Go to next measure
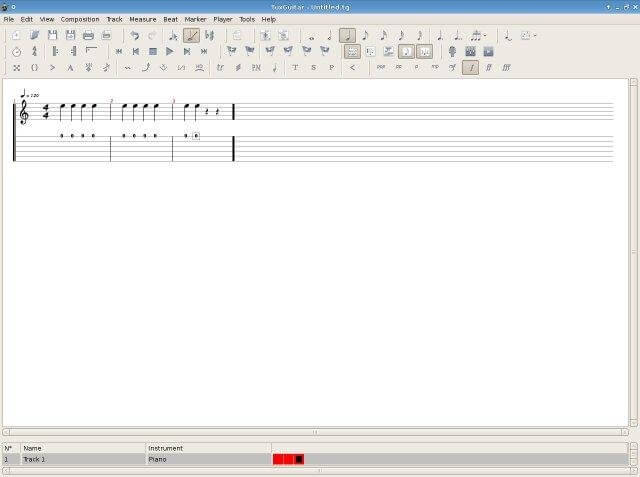 [x=187, y=51]
